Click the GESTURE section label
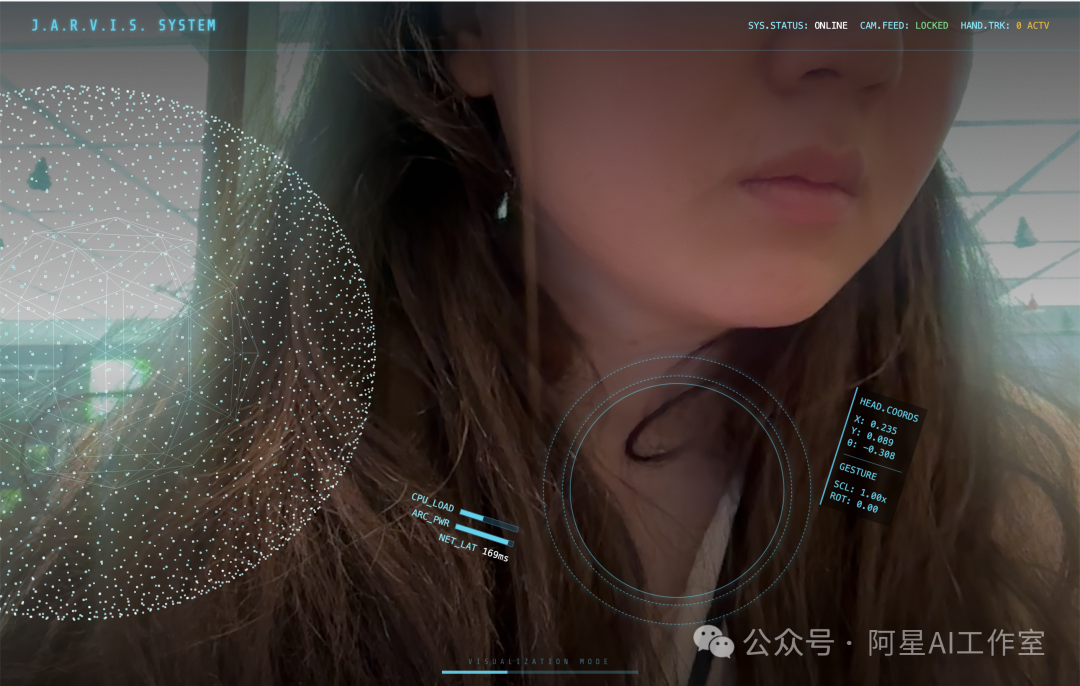This screenshot has width=1080, height=686. tap(858, 471)
